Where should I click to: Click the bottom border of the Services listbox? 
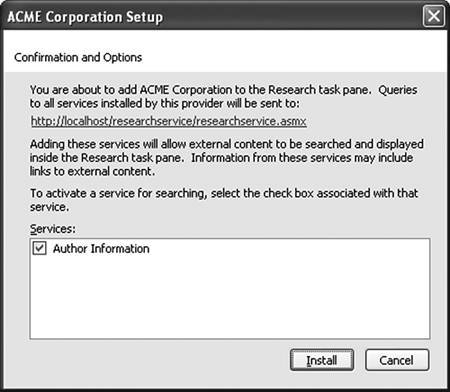click(x=230, y=339)
